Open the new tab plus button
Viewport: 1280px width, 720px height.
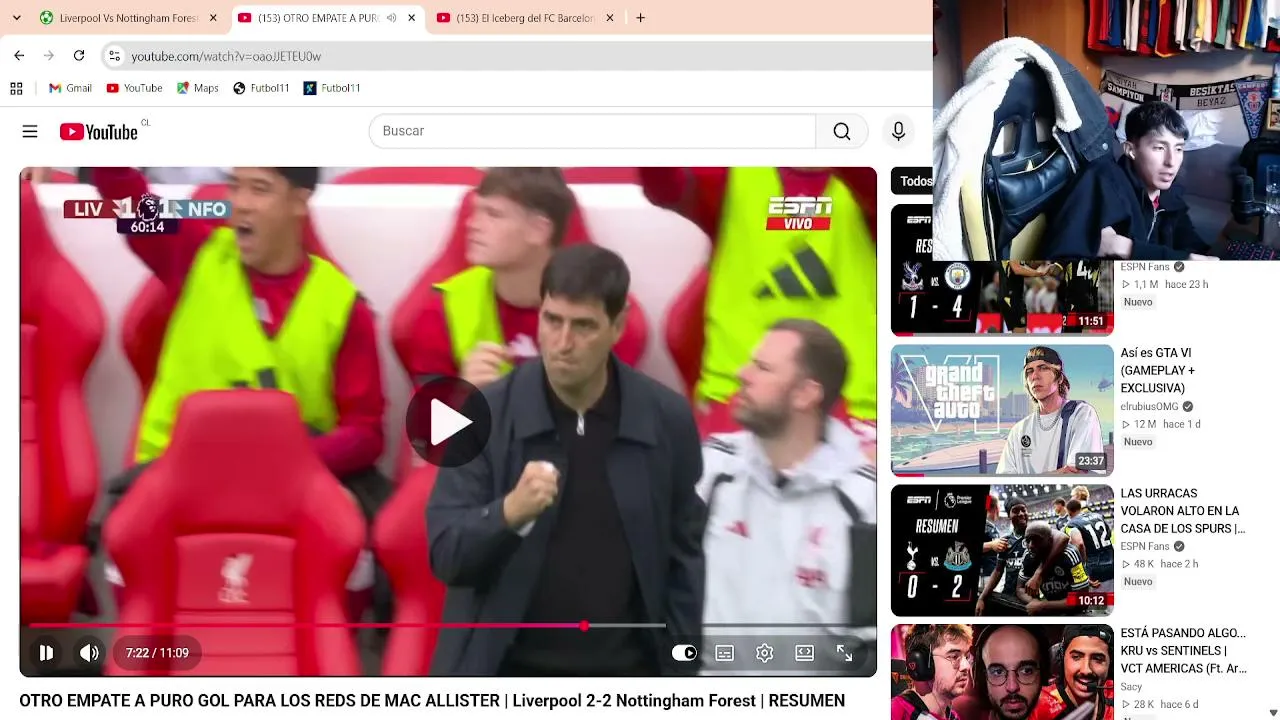tap(640, 18)
